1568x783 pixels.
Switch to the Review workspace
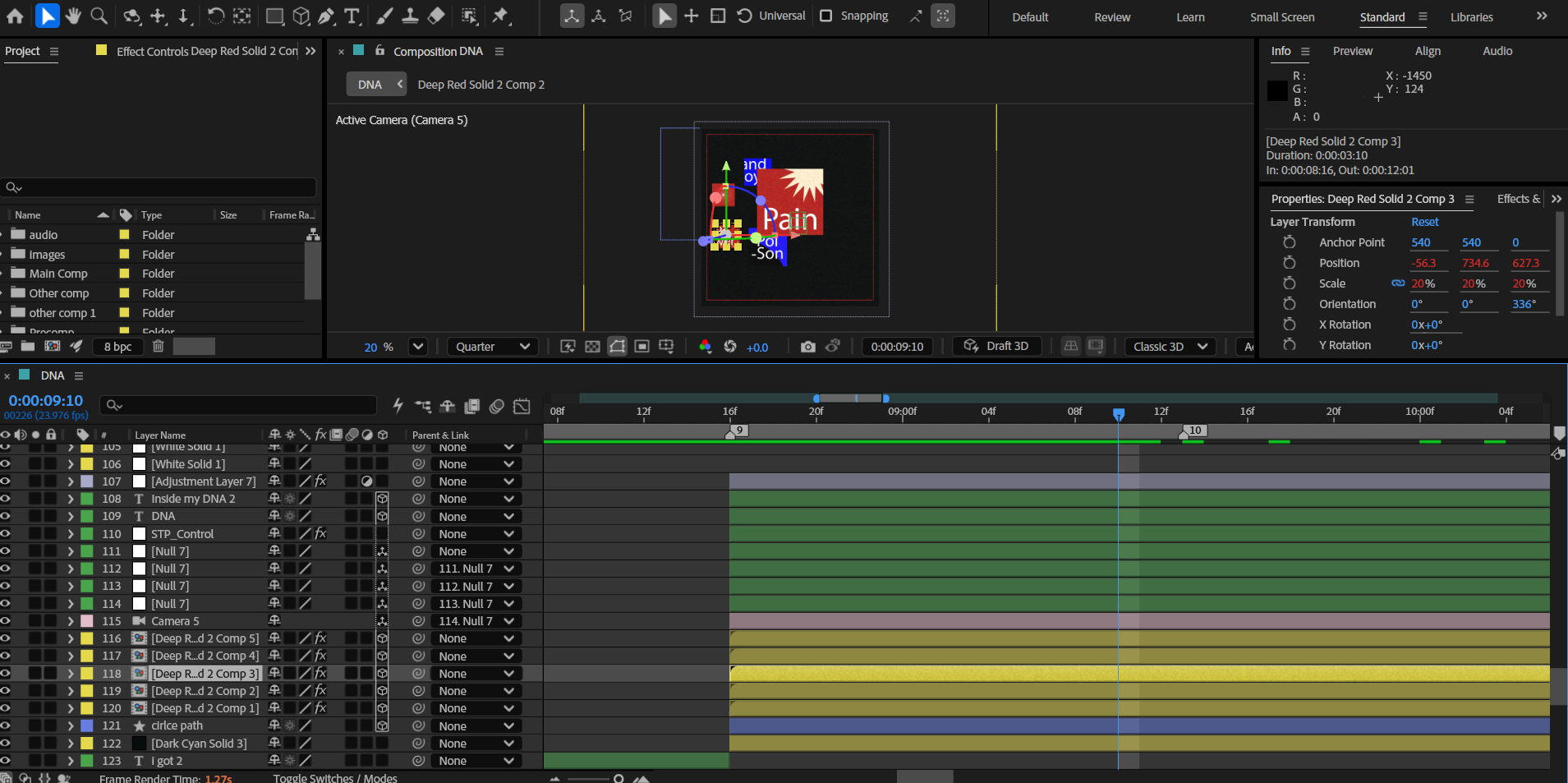click(1112, 17)
